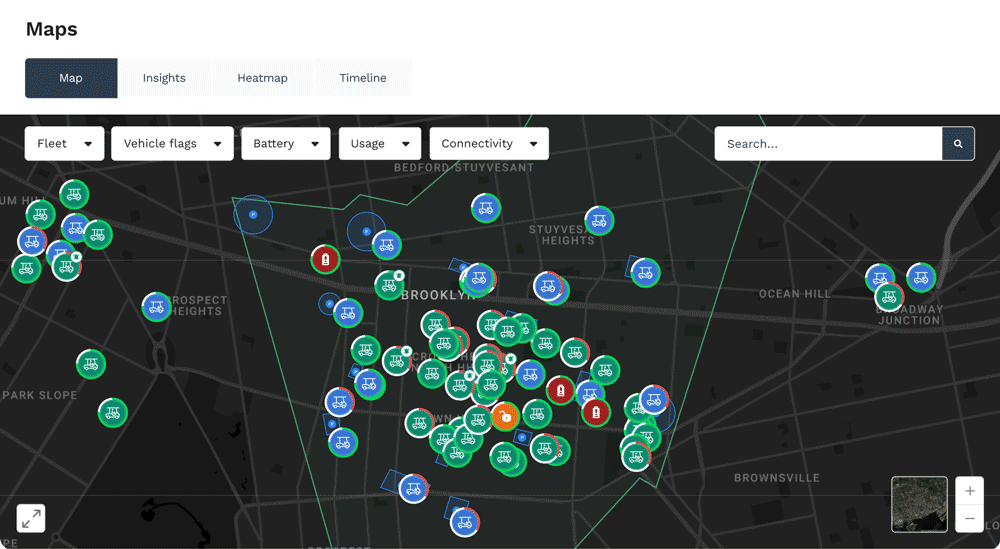Select green cart marker southeast of PARK SLOPE label
This screenshot has width=1000, height=549.
tap(113, 413)
